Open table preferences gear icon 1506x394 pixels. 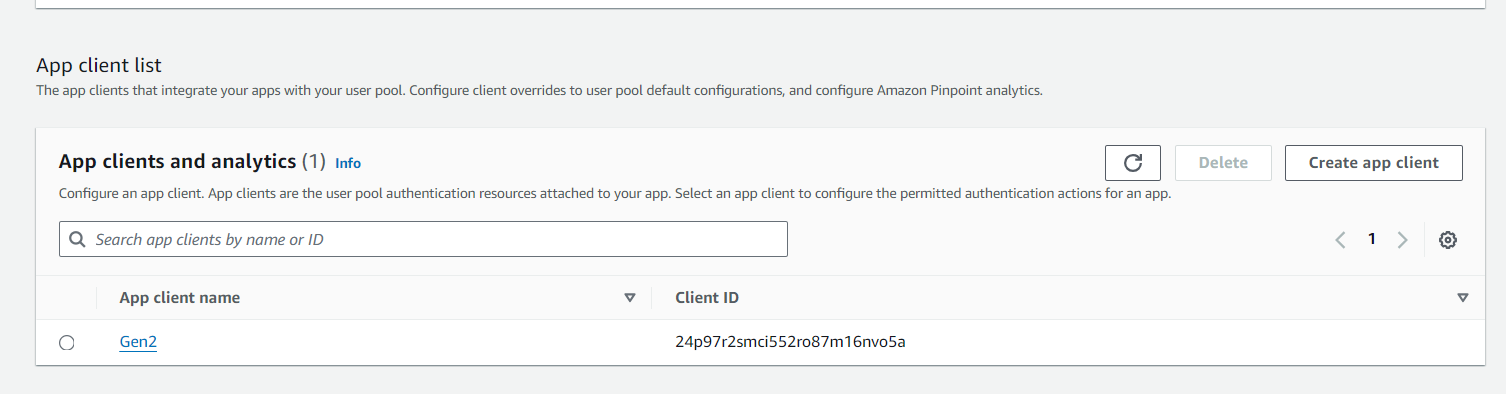tap(1447, 240)
